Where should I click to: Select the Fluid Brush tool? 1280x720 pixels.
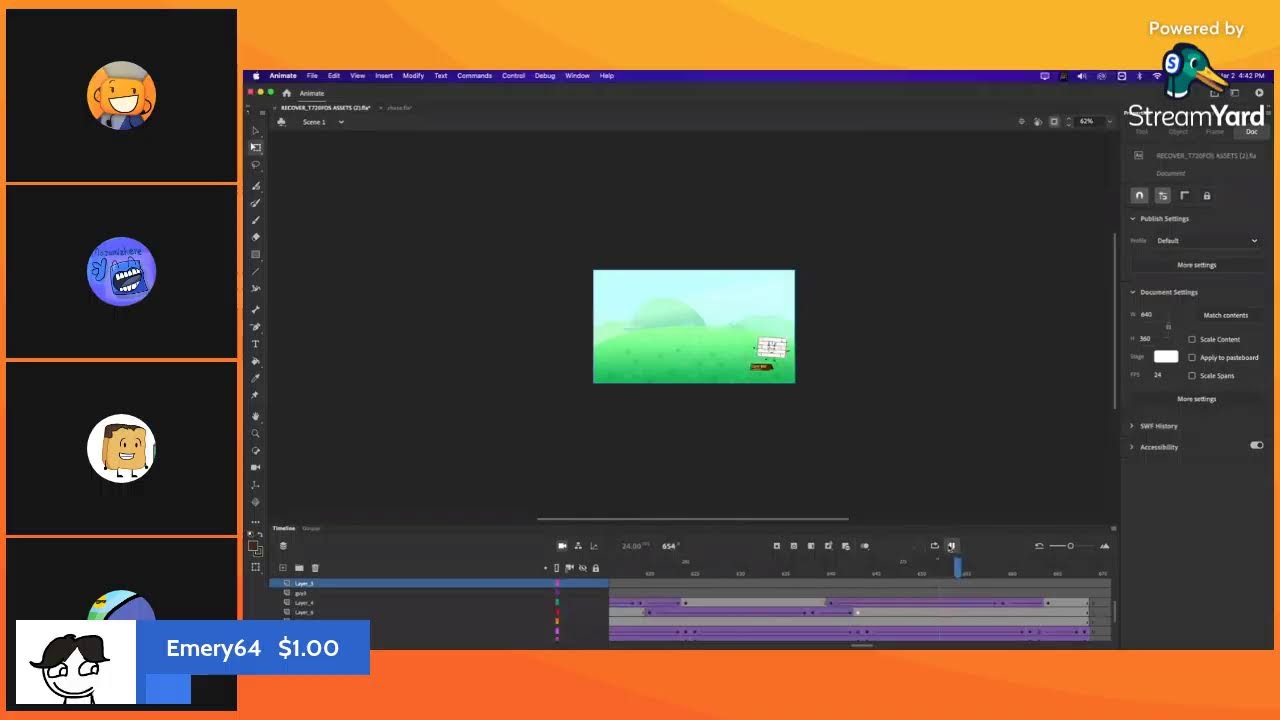[255, 186]
